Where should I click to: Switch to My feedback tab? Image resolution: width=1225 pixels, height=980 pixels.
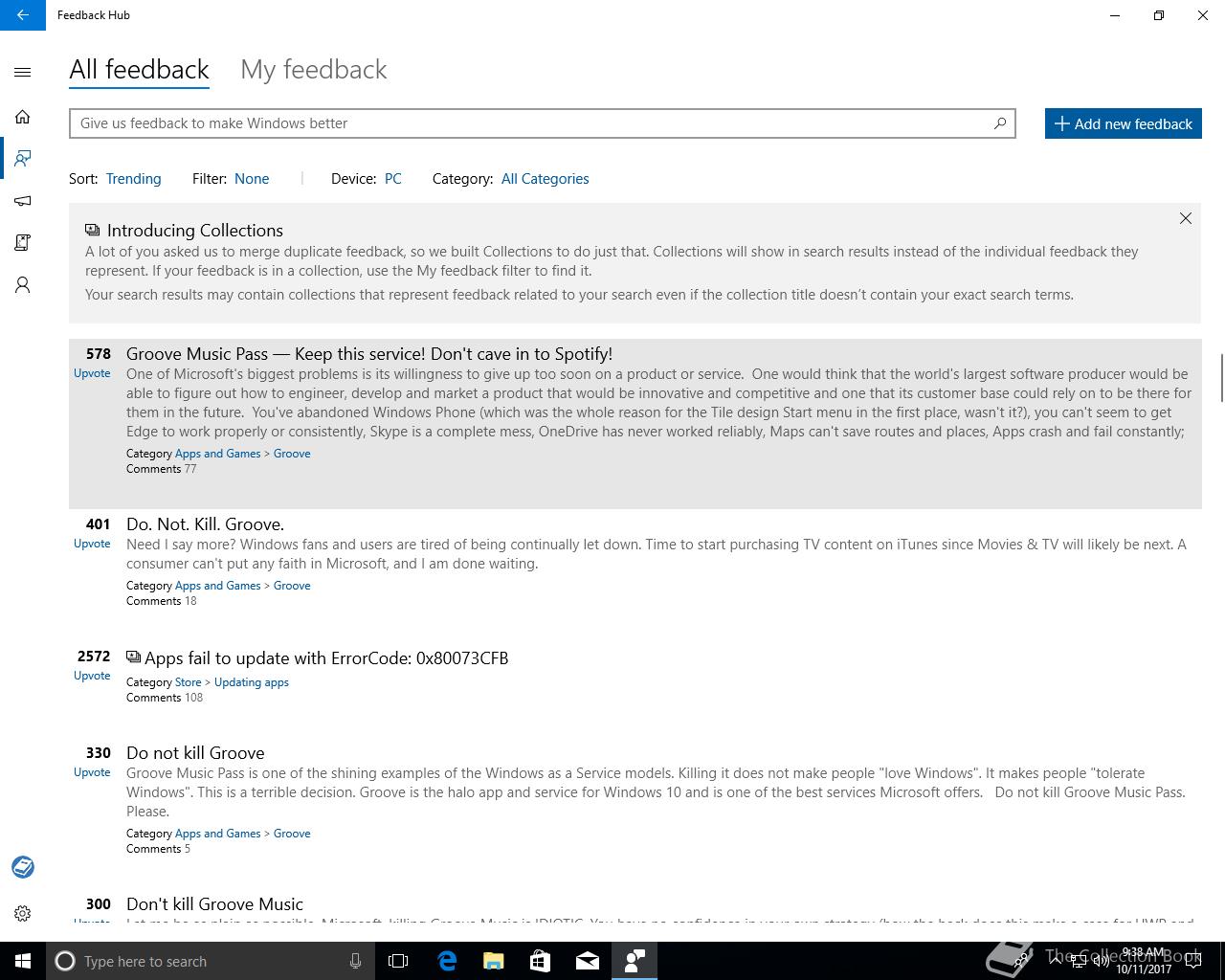[314, 70]
